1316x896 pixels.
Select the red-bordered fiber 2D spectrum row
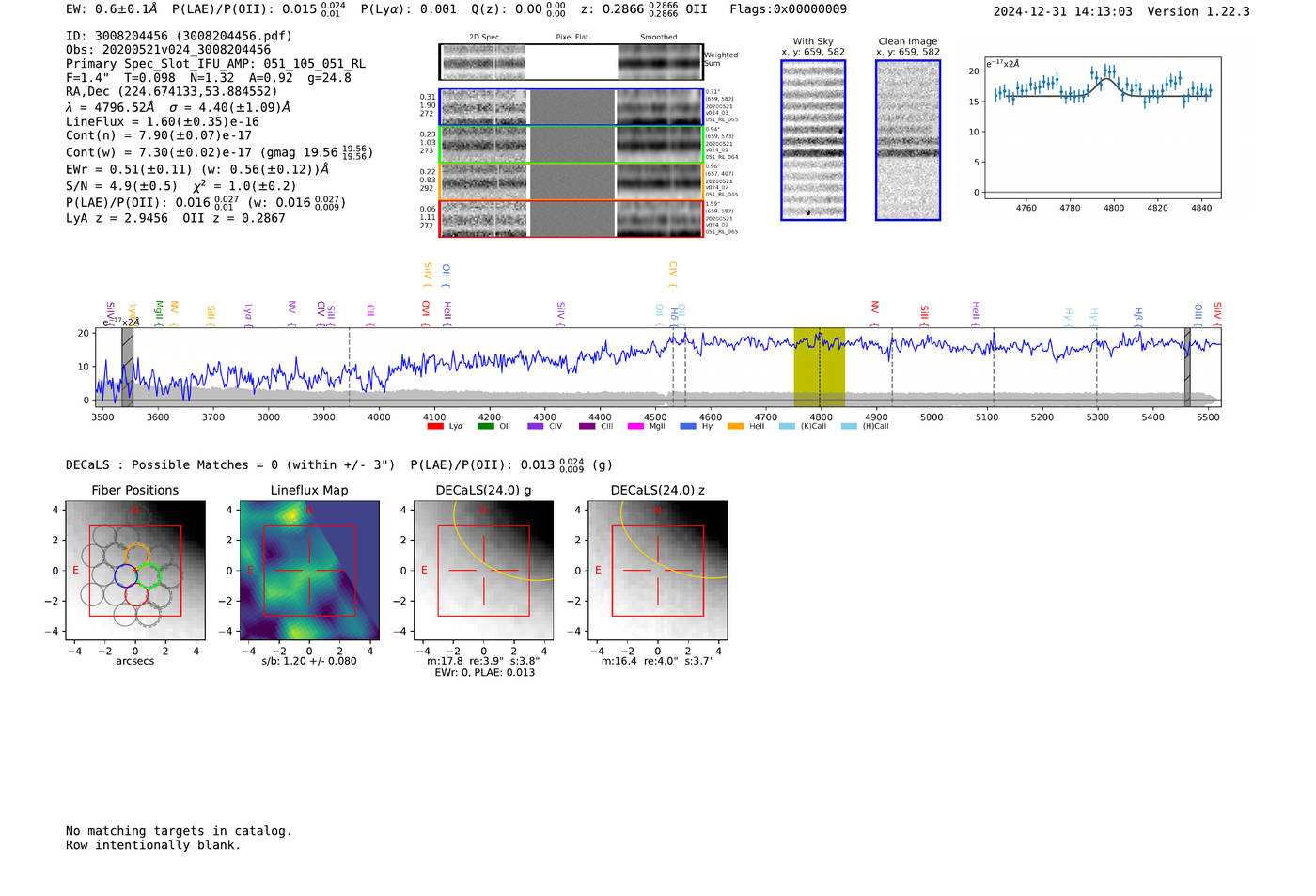pos(572,219)
